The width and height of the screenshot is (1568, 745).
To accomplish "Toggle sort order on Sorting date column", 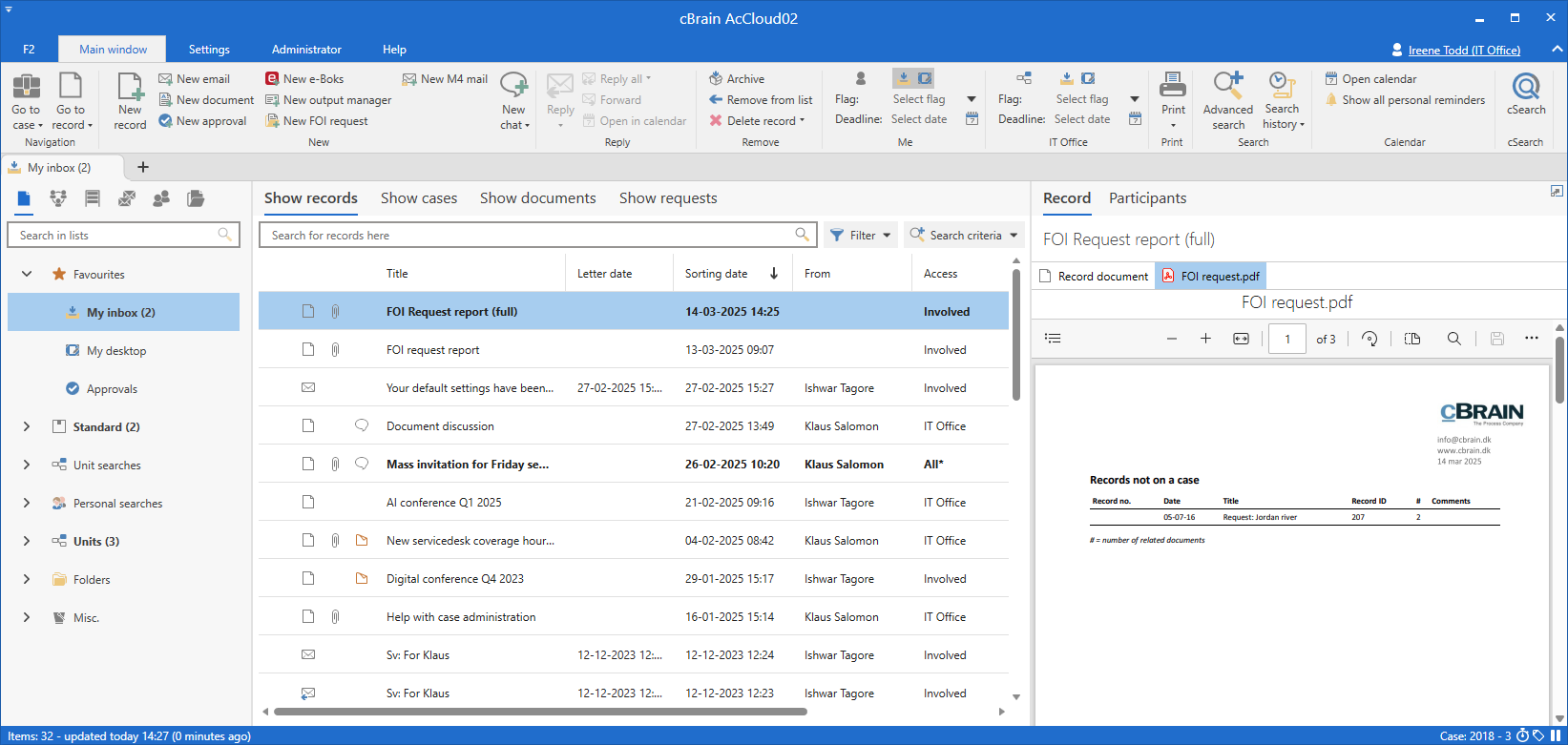I will (x=773, y=274).
